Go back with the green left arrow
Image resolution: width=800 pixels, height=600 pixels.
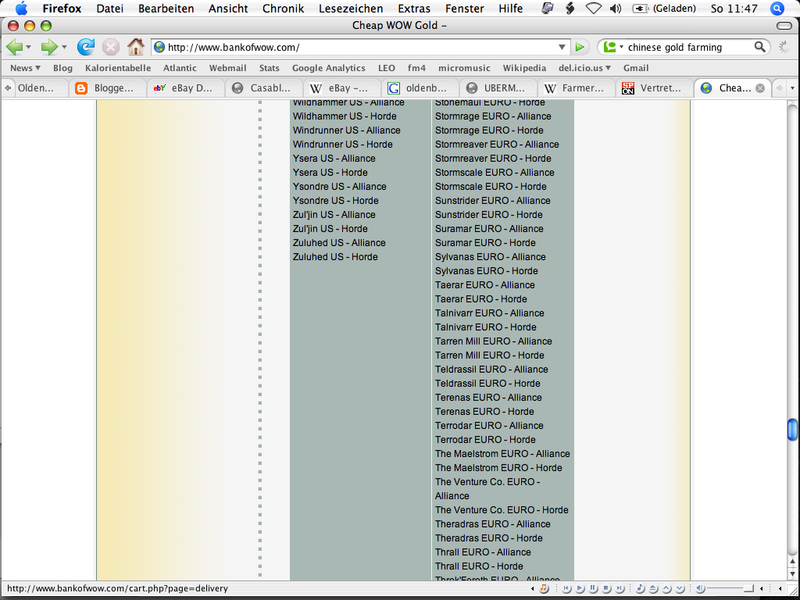14,47
